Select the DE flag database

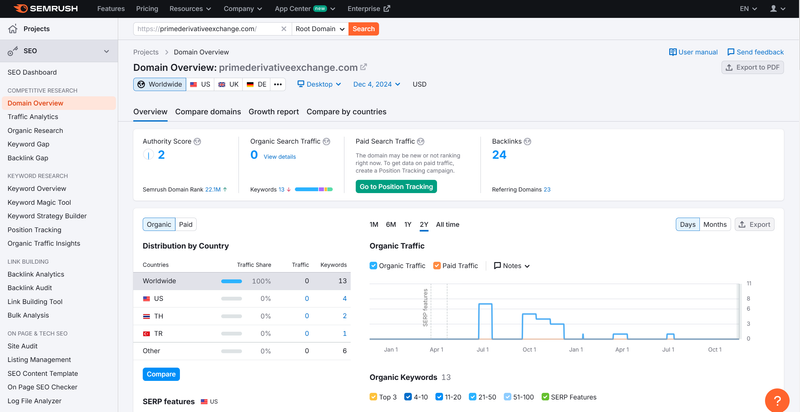tap(256, 85)
